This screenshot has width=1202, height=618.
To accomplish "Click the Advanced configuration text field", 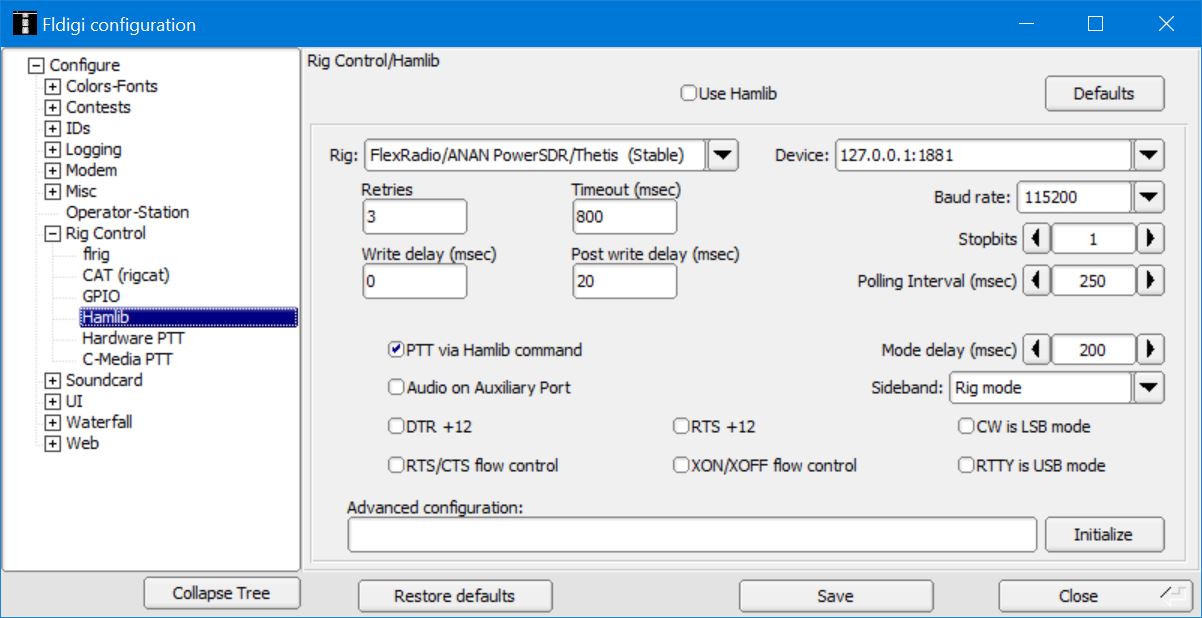I will (x=691, y=535).
